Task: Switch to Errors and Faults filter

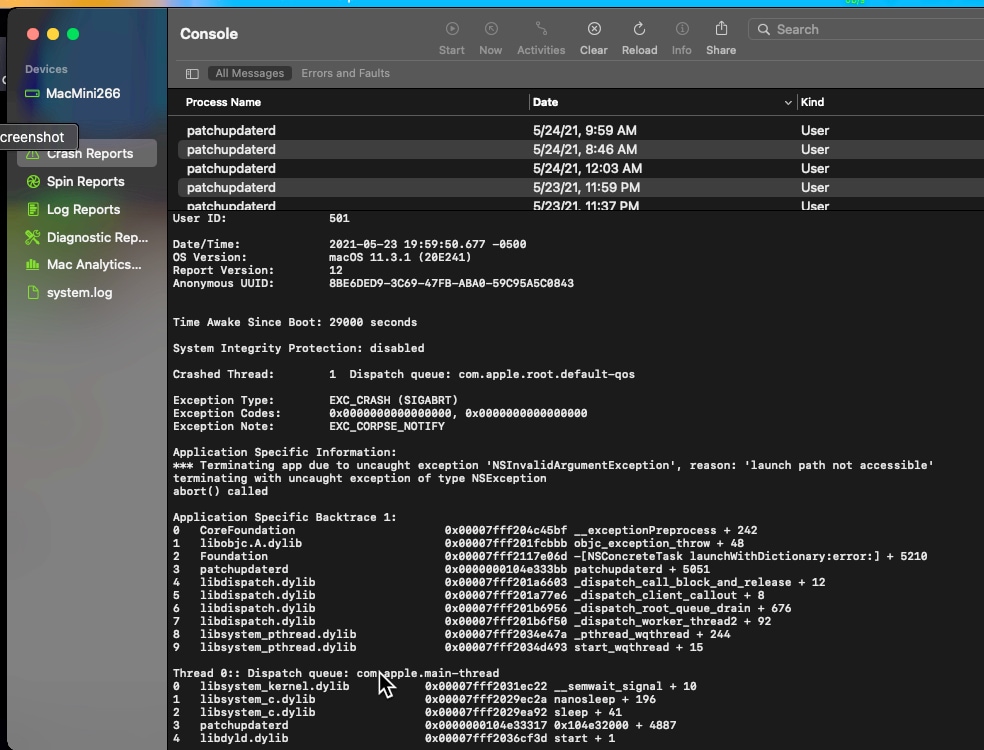Action: tap(345, 73)
